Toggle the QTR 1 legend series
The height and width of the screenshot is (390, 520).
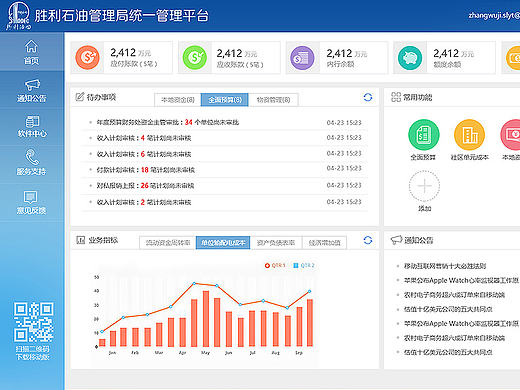tap(275, 265)
